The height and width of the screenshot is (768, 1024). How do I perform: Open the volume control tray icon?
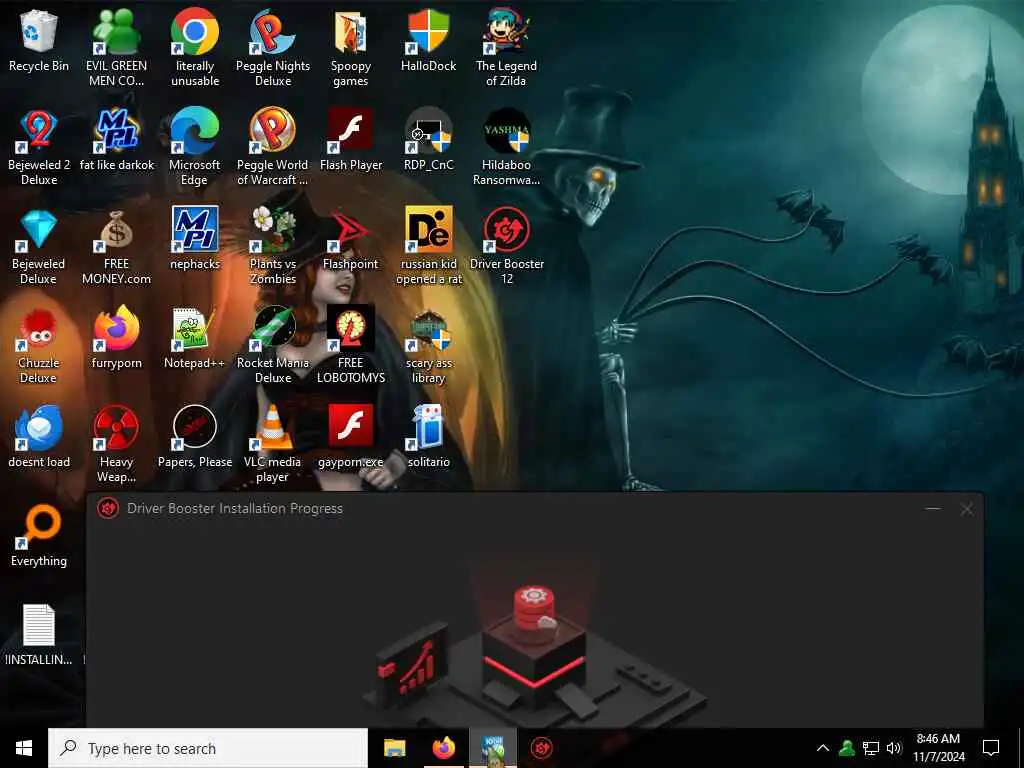tap(894, 748)
